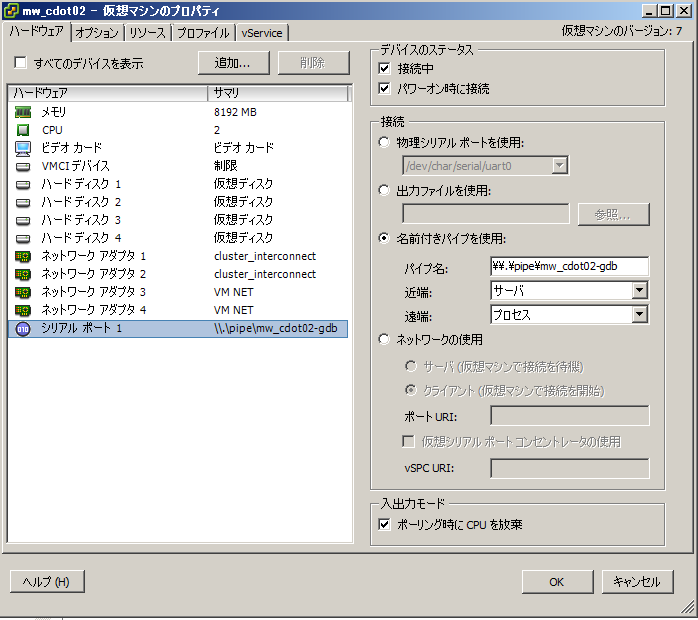Click the キャンセル button
Viewport: 698px width, 620px height.
637,582
